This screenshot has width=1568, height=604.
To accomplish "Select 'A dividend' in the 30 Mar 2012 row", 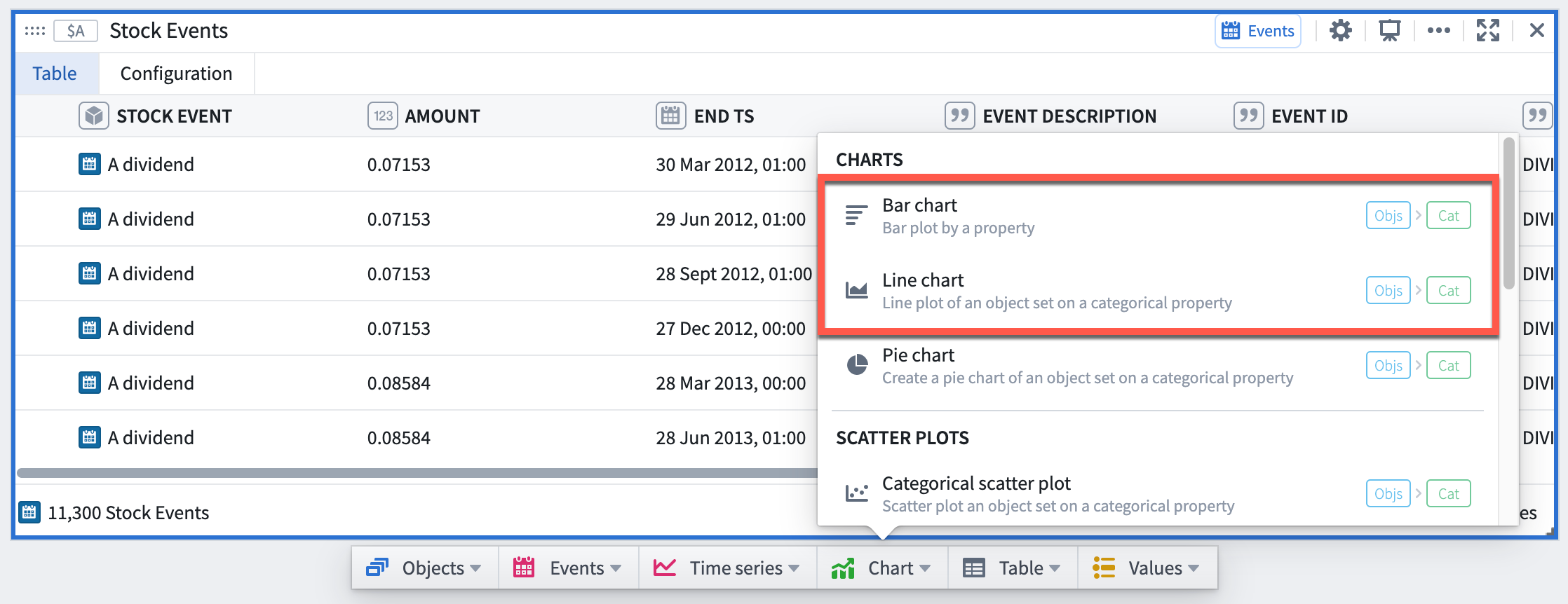I will (x=151, y=165).
